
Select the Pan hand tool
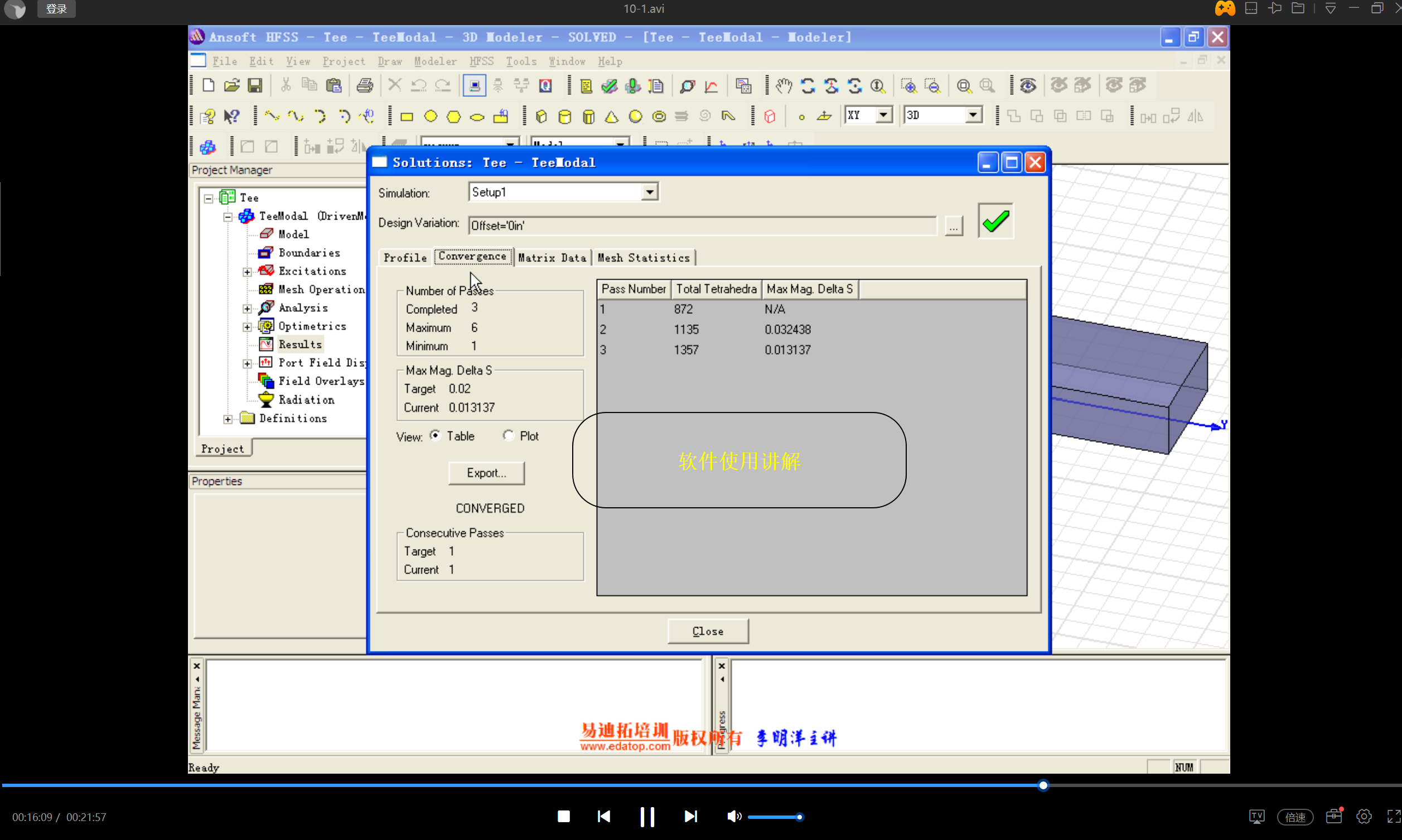(784, 85)
